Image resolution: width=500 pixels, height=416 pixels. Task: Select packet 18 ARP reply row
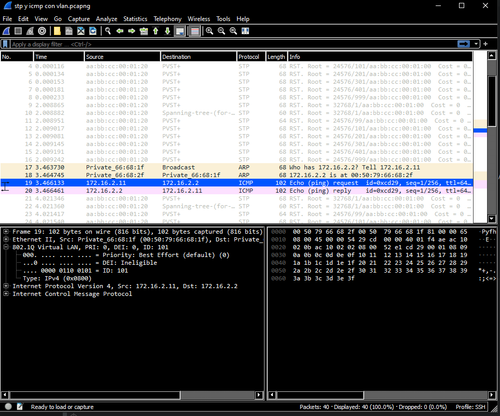tap(237, 175)
